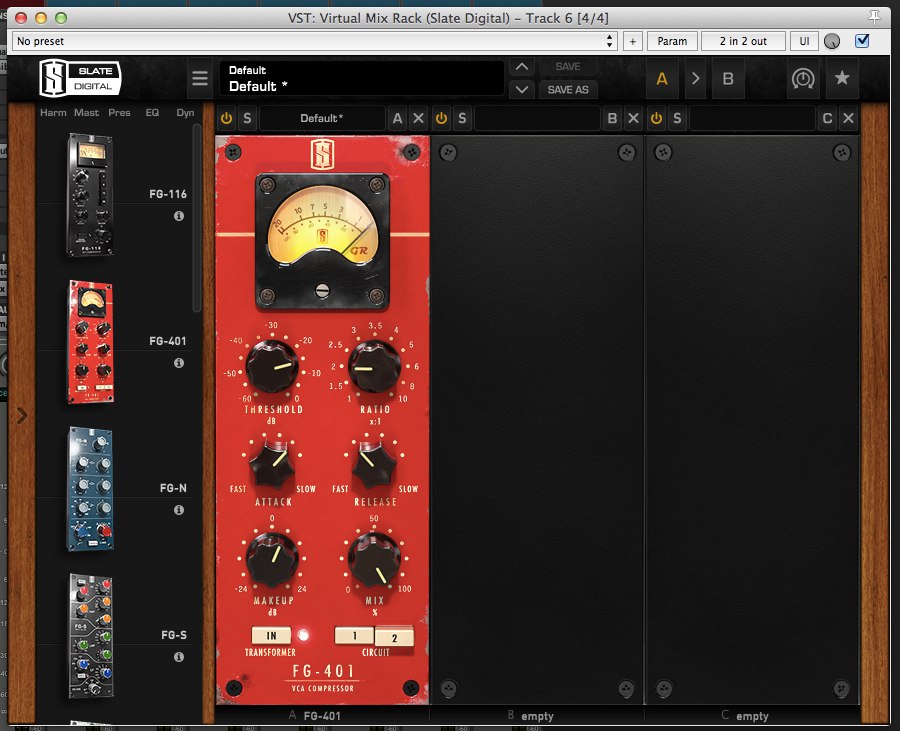This screenshot has height=731, width=900.
Task: Click the empty rack slot B panel
Action: coord(537,420)
